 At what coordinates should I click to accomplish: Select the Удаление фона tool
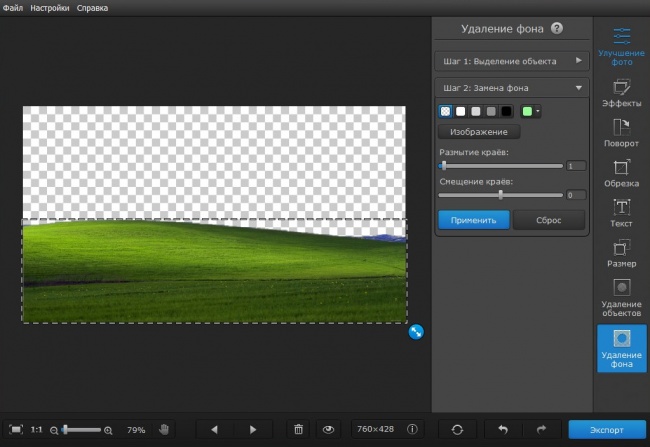coord(621,348)
